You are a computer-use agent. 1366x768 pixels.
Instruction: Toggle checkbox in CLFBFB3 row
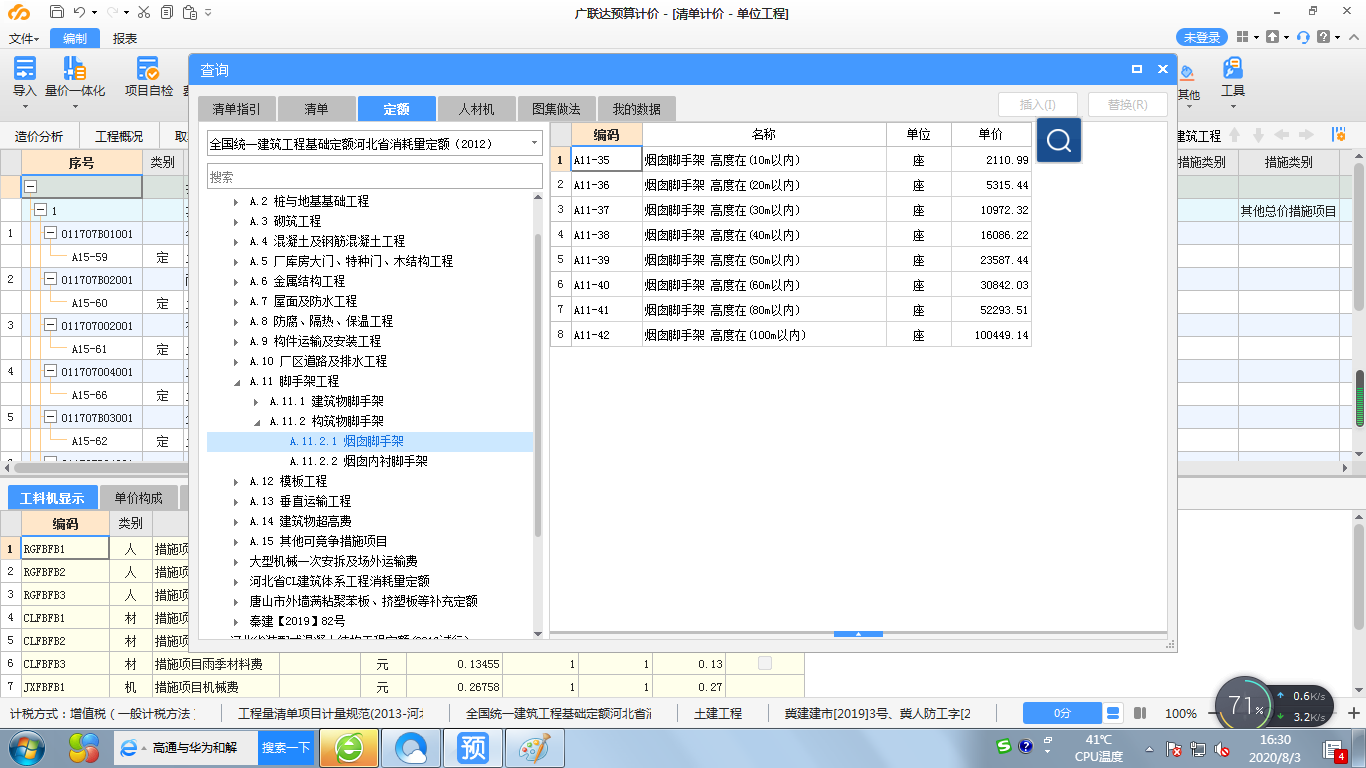(x=765, y=662)
